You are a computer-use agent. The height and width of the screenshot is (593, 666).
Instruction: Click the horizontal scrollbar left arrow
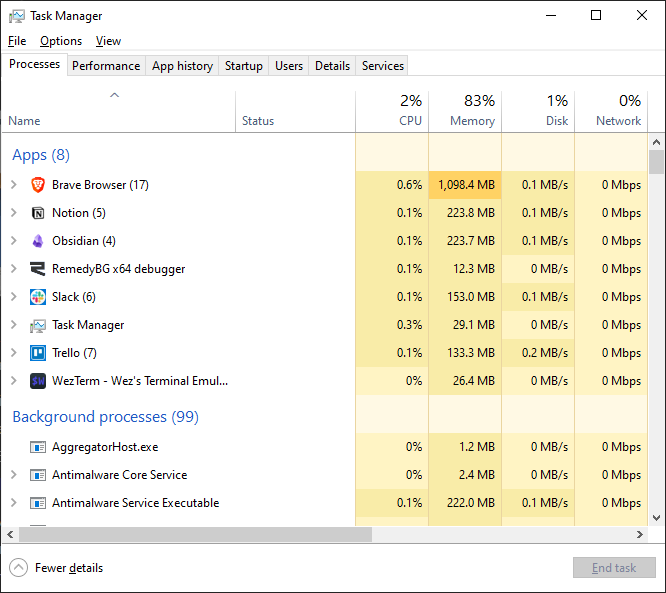(10, 534)
